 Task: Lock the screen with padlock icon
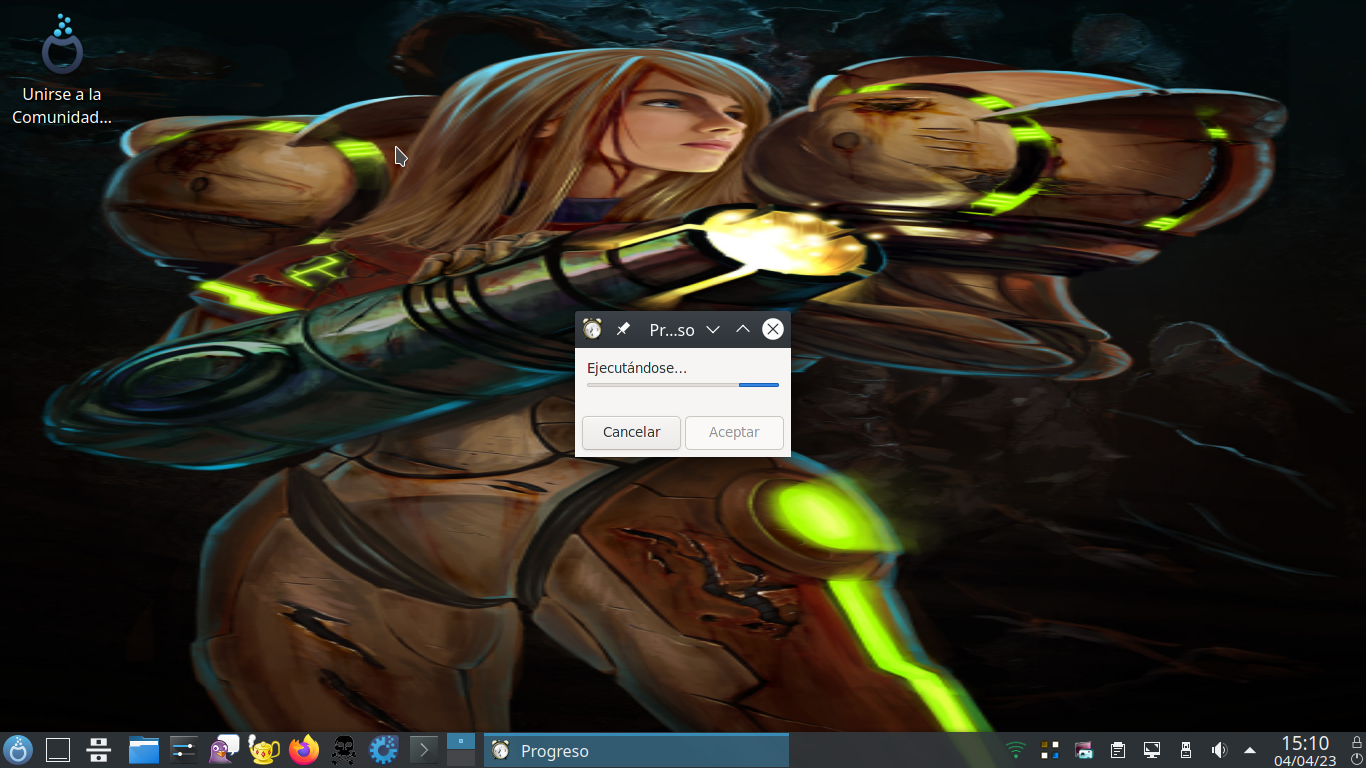[1357, 741]
